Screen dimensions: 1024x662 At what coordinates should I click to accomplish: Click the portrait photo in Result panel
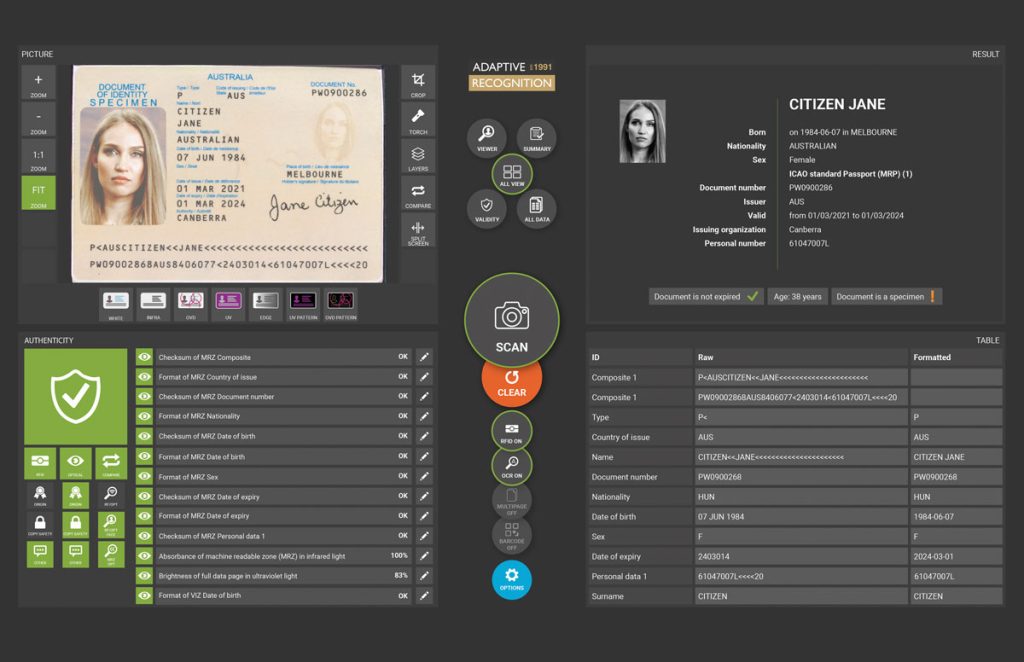(643, 131)
